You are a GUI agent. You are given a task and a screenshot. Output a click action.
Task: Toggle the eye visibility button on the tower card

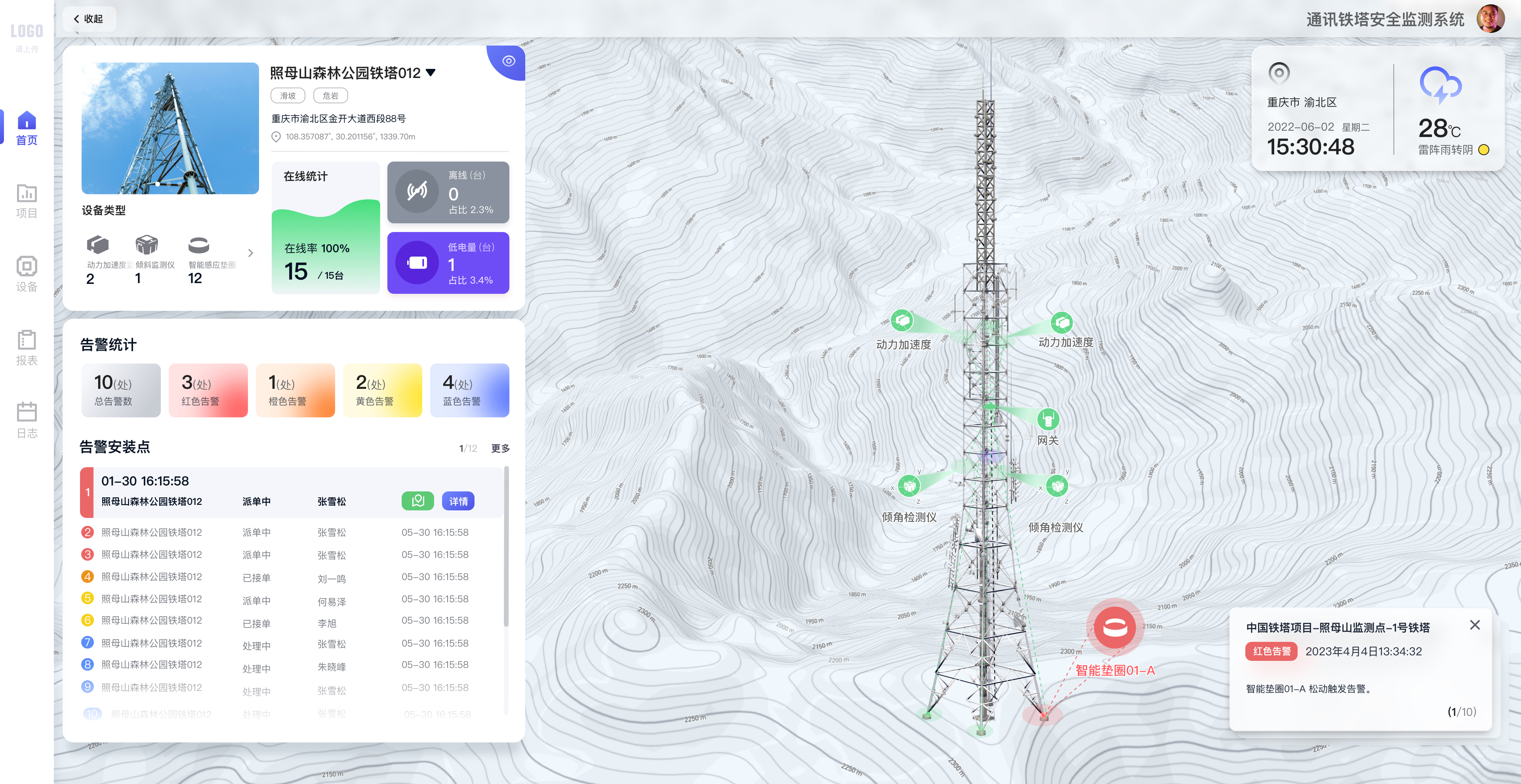click(508, 61)
